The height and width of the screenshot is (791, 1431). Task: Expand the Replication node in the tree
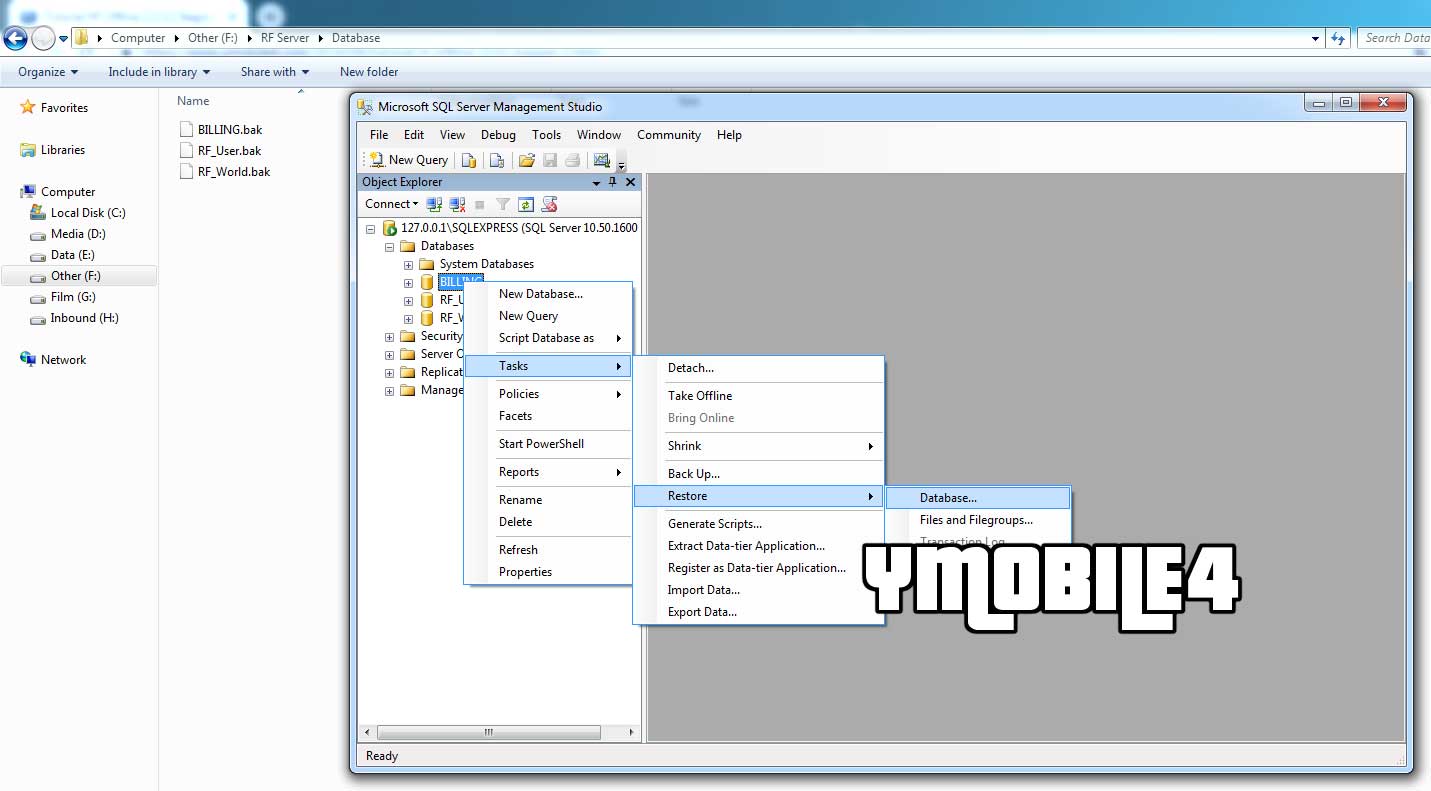(389, 373)
